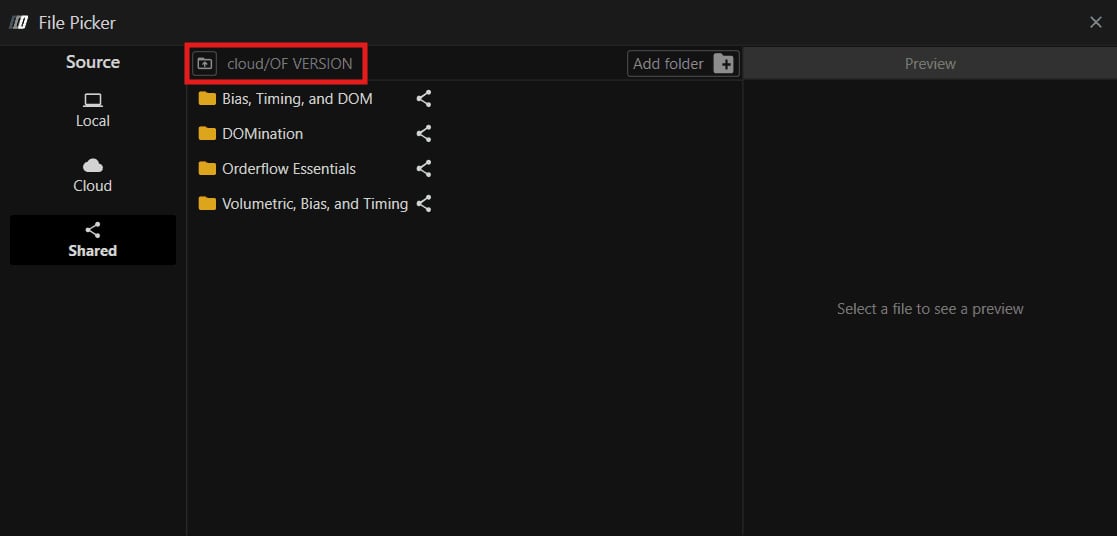Click the go up one folder icon
This screenshot has width=1117, height=536.
point(204,63)
